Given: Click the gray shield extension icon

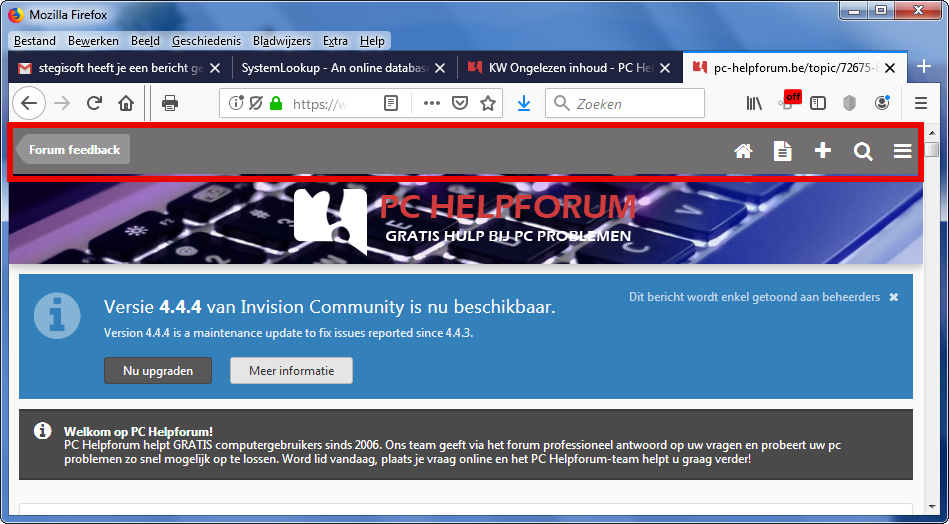Looking at the screenshot, I should [x=850, y=103].
